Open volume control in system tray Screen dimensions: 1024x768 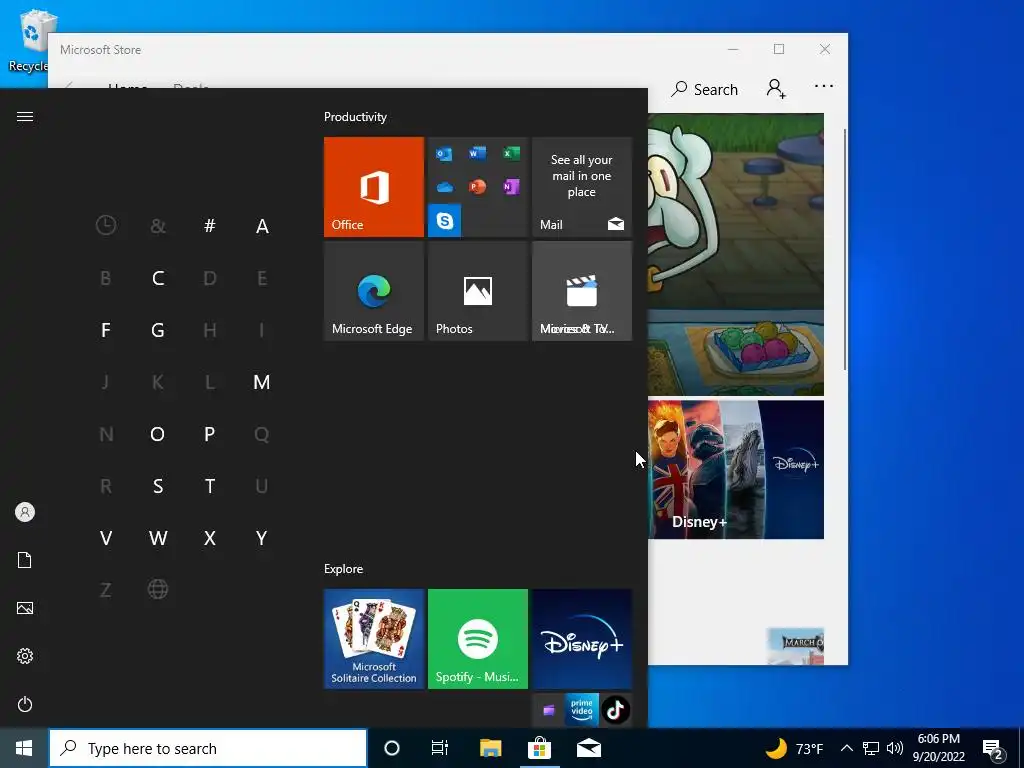895,748
